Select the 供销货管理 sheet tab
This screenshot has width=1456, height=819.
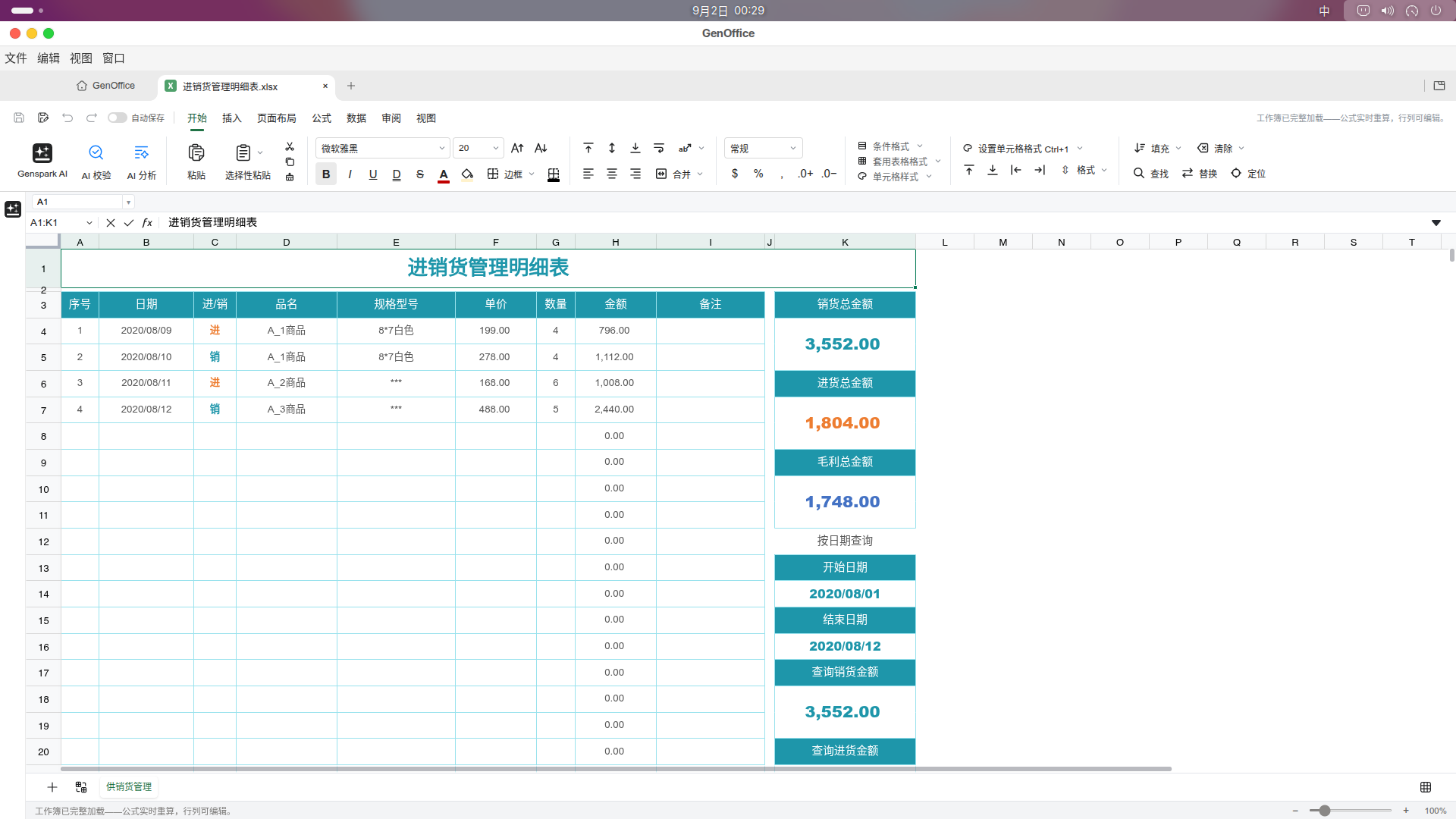click(x=129, y=787)
